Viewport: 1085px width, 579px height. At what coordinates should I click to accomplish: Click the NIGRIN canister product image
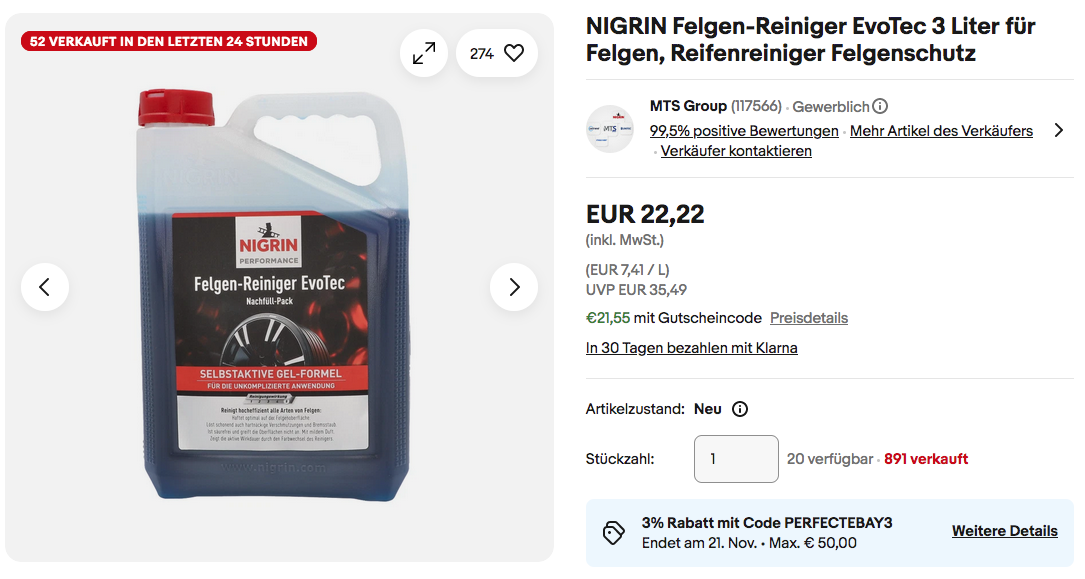273,294
